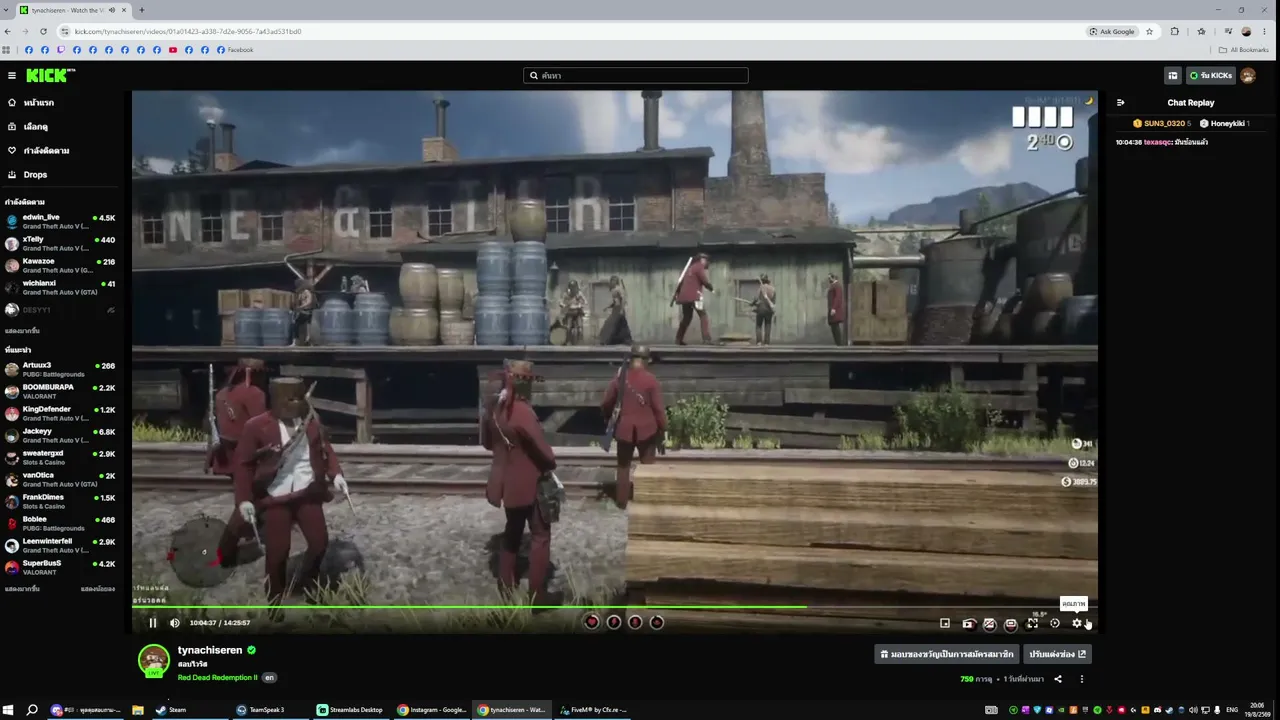Open the Kick sidebar hamburger menu

12,75
